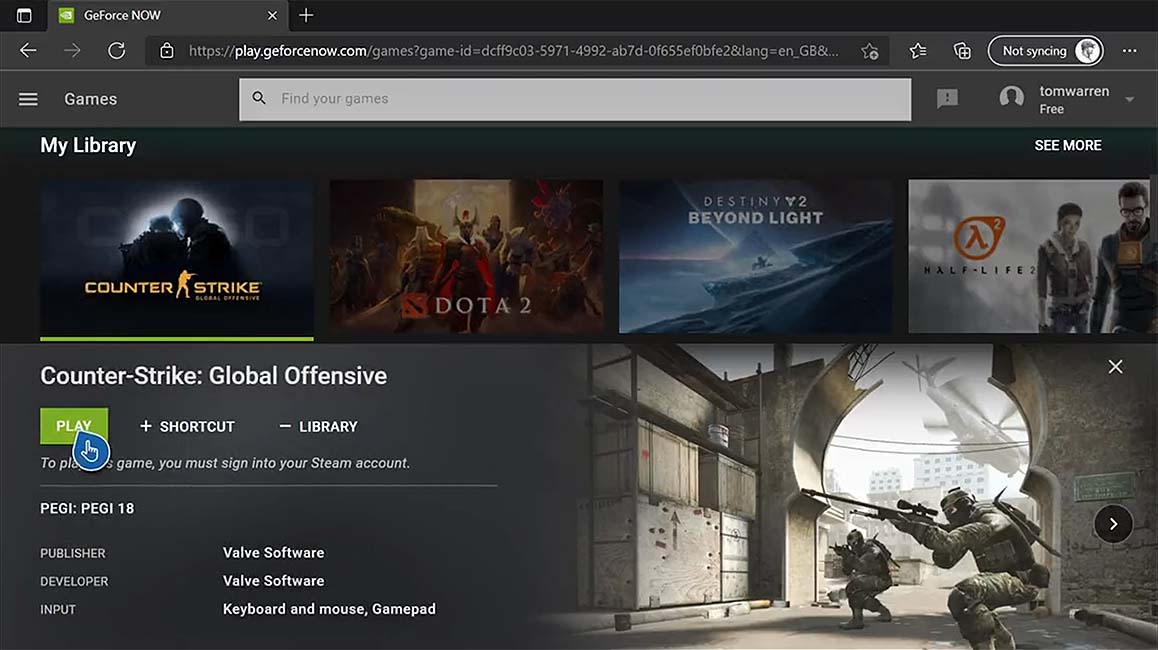Screen dimensions: 1158x650
Task: Click the search magnifier icon
Action: 258,98
